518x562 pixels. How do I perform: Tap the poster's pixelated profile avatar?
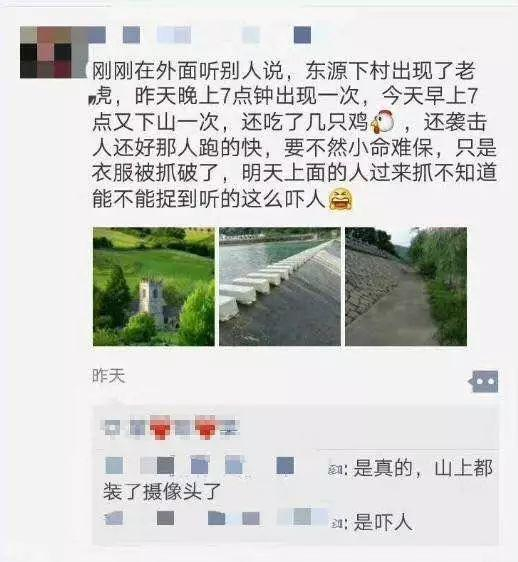(54, 52)
